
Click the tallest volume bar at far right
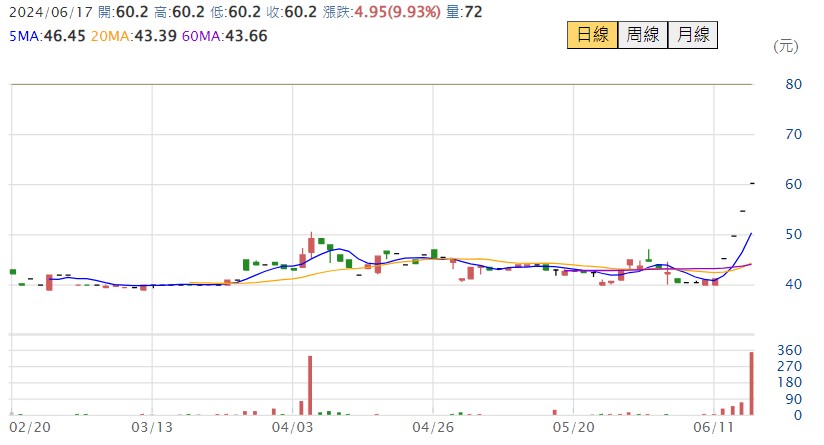[x=751, y=383]
